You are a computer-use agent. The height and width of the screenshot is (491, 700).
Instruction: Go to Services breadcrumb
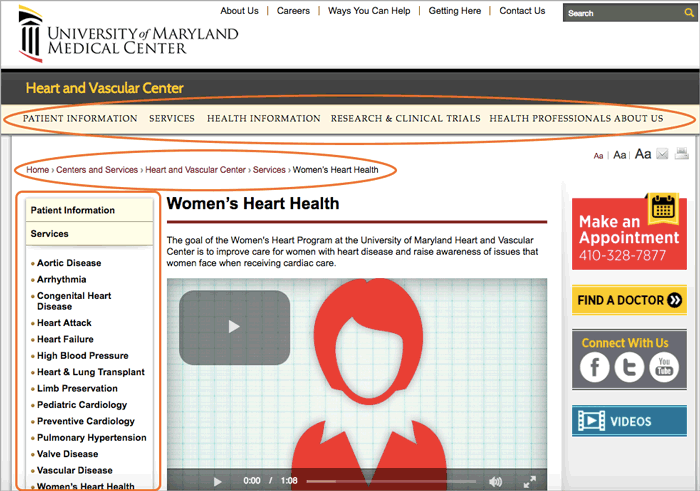coord(269,170)
